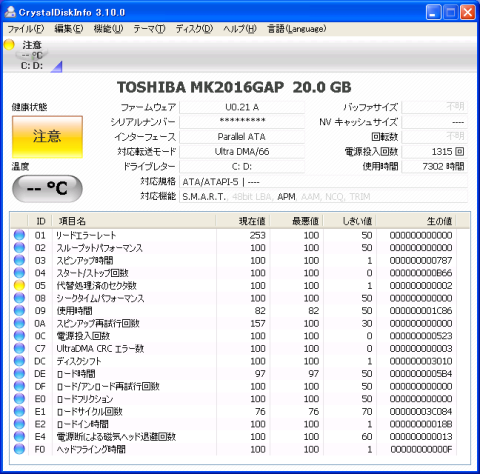Open the テーマ(T) menu
The height and width of the screenshot is (474, 480).
click(x=149, y=29)
